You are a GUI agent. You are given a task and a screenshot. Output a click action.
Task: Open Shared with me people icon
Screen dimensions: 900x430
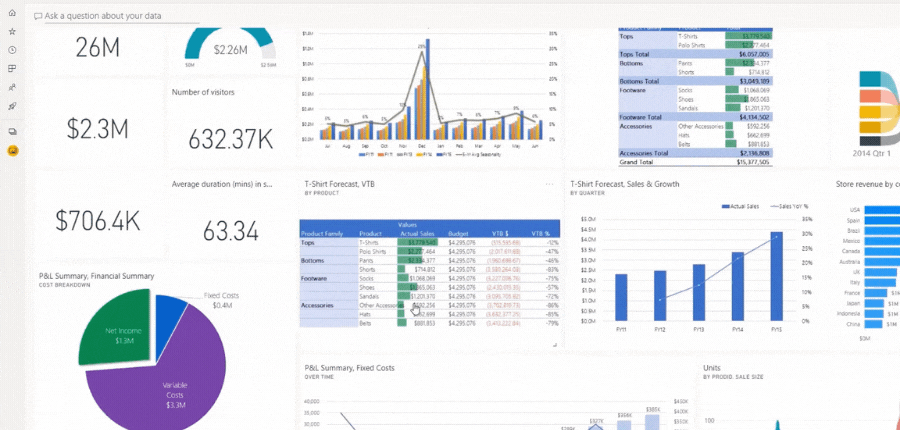12,87
